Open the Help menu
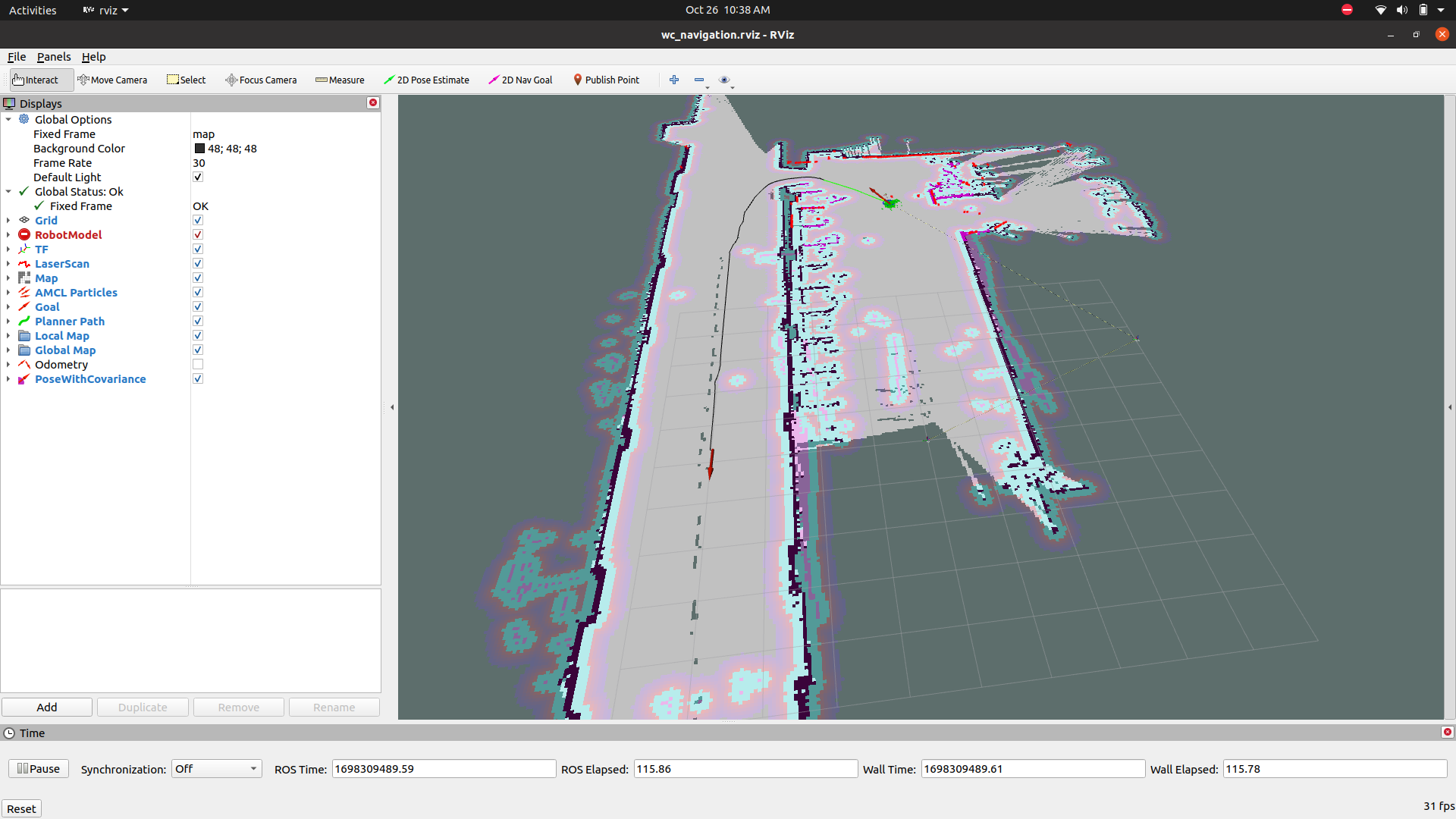This screenshot has height=819, width=1456. coord(94,57)
